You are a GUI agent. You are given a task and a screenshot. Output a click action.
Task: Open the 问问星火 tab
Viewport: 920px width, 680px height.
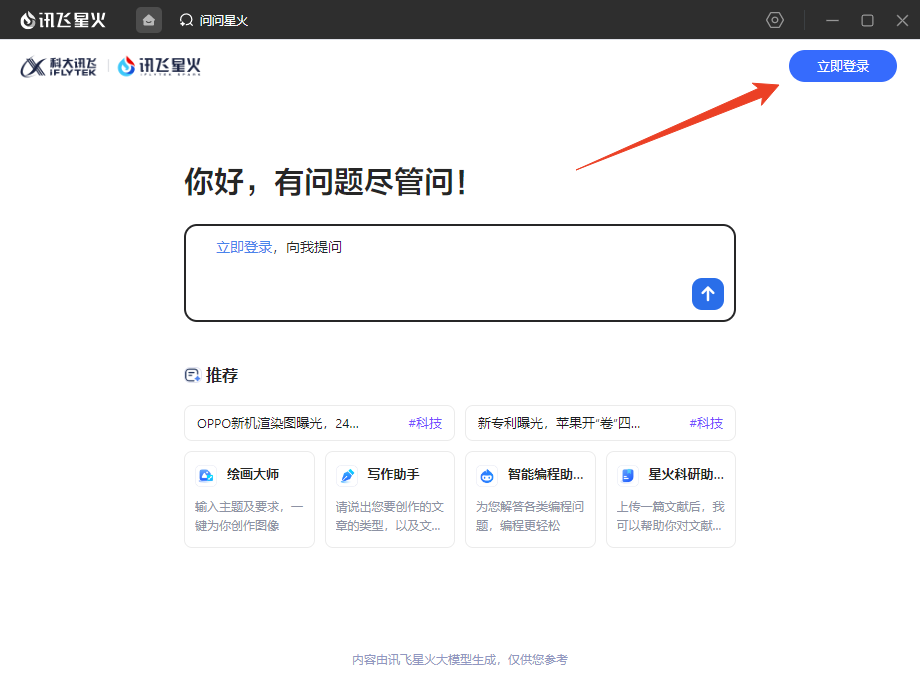click(x=214, y=21)
